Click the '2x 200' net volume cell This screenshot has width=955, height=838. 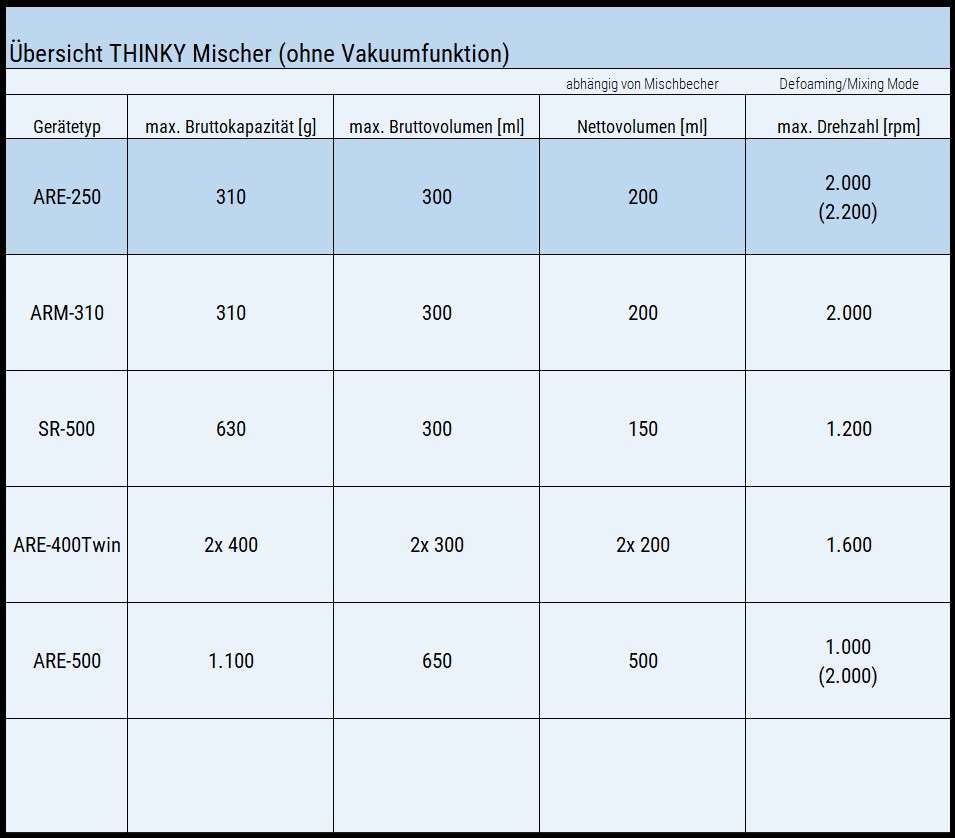tap(643, 544)
